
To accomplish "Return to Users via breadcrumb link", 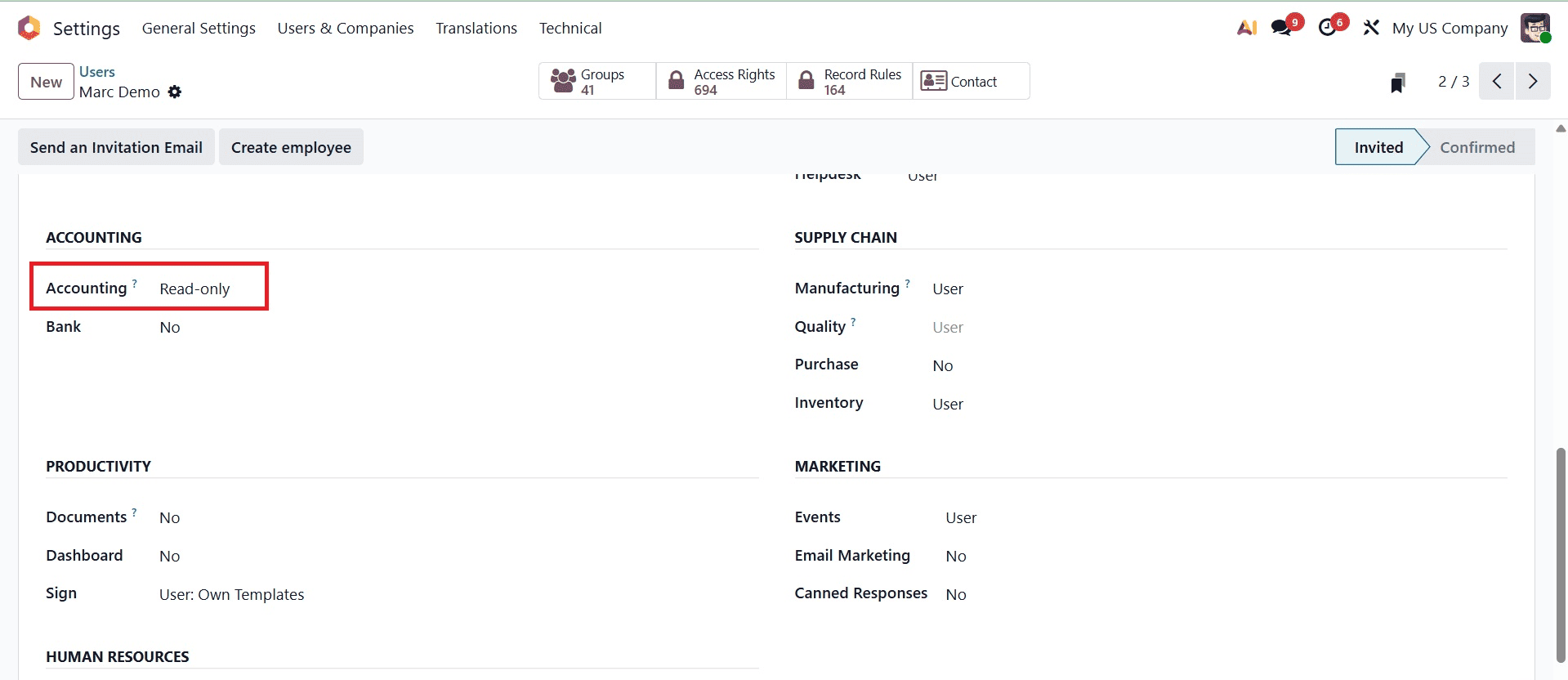I will coord(97,72).
